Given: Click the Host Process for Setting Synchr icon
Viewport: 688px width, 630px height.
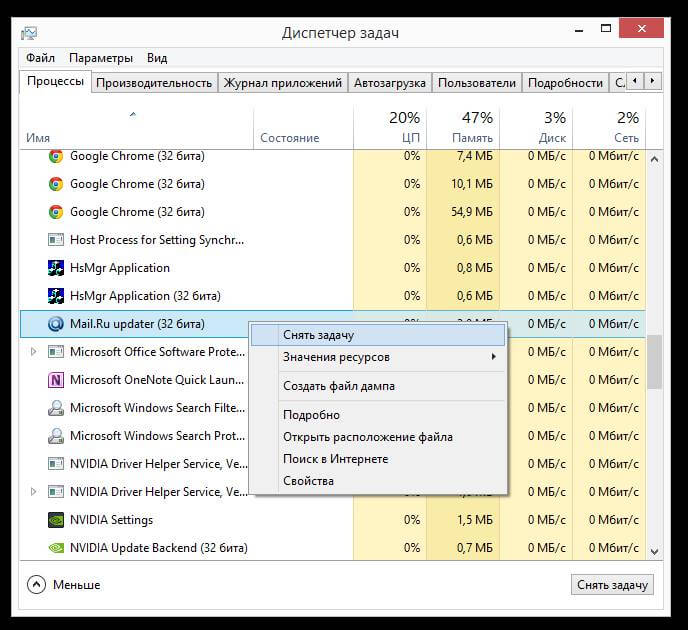Looking at the screenshot, I should coord(56,240).
